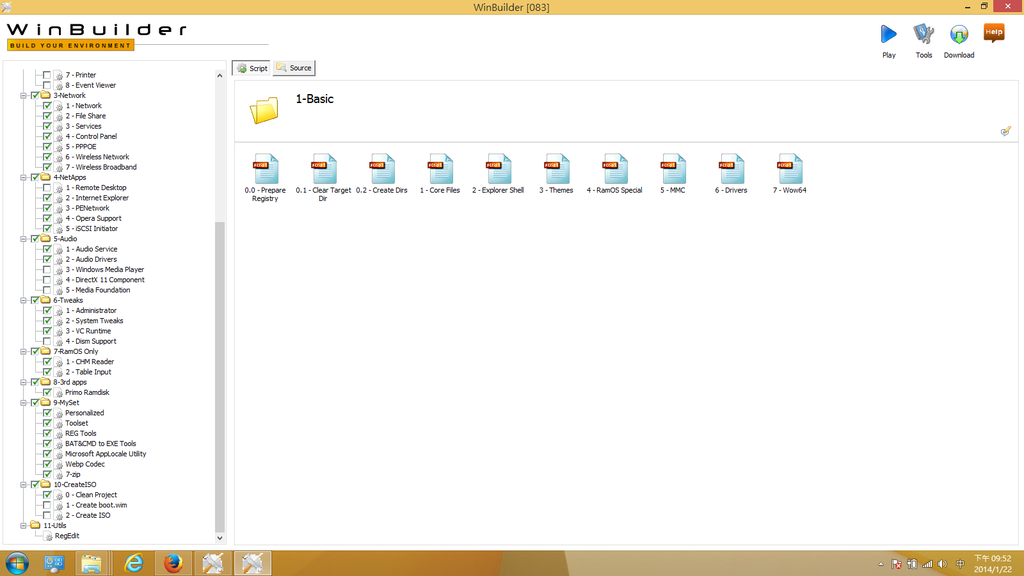Screen dimensions: 1024x576
Task: Uncheck the 2 - File Share checkbox
Action: coord(47,116)
